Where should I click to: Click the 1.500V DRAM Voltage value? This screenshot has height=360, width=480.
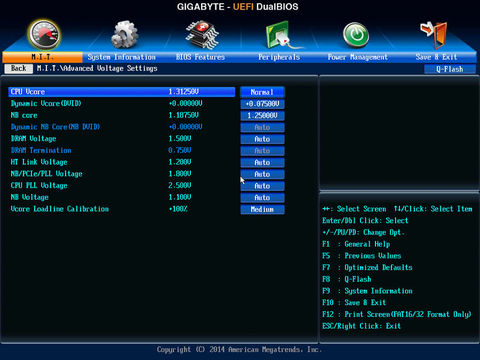(180, 138)
